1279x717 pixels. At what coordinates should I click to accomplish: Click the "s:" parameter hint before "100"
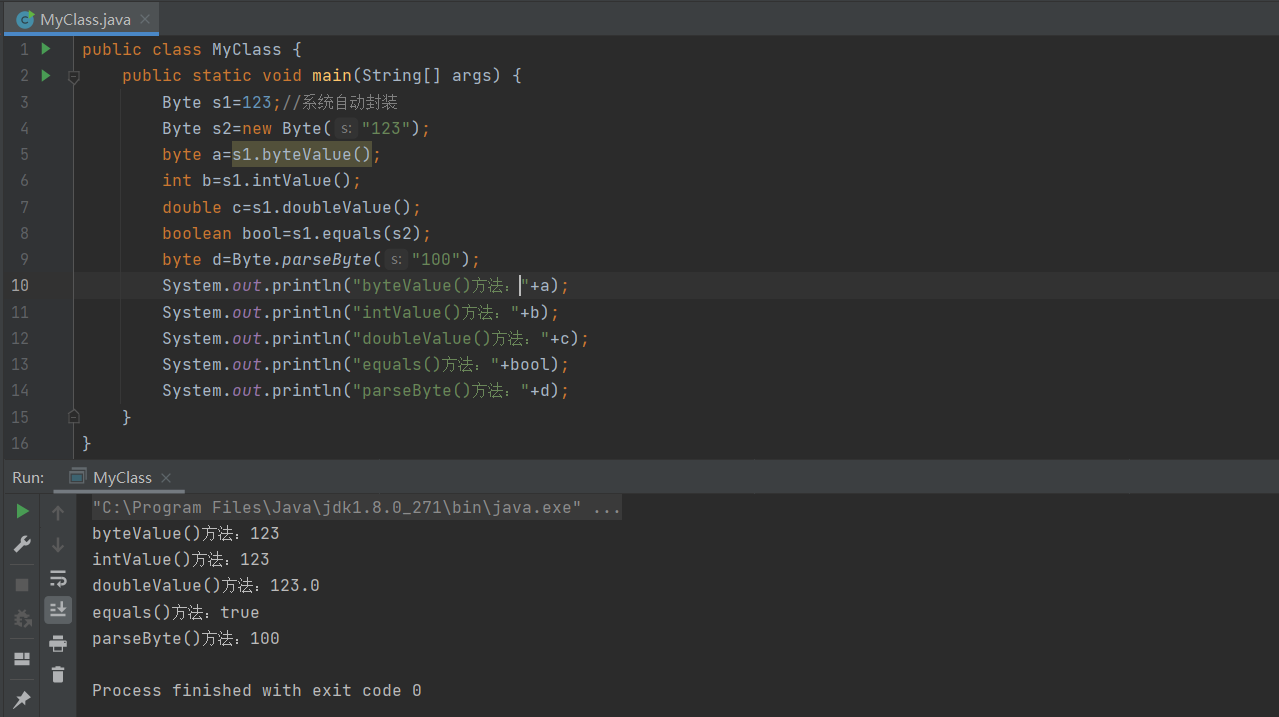397,259
